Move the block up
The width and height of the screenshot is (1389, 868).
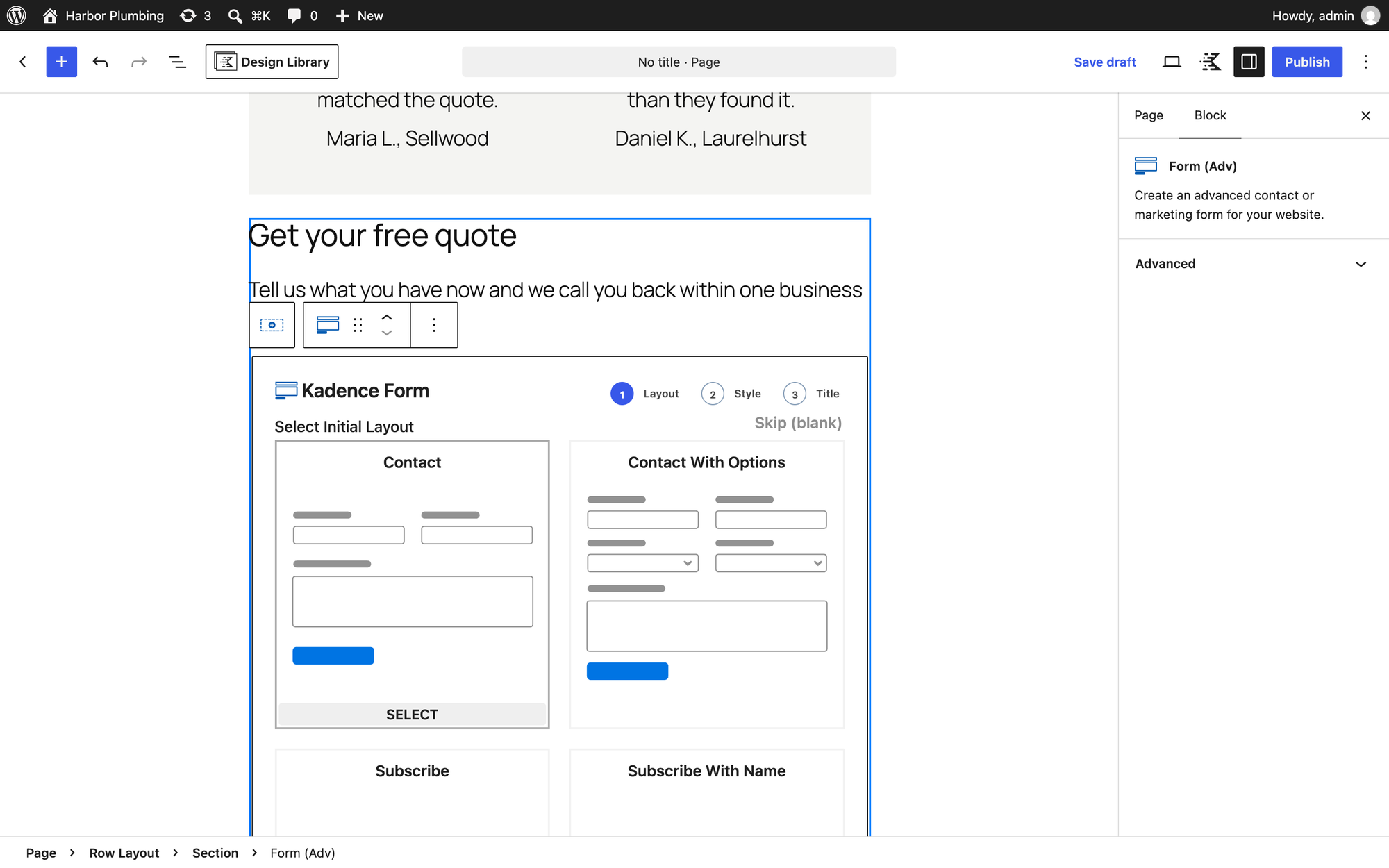387,317
